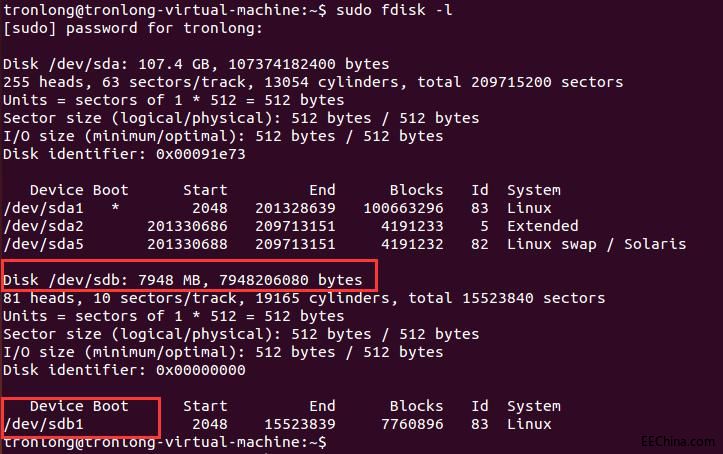
Task: Click the sudo password prompt line
Action: [x=133, y=28]
